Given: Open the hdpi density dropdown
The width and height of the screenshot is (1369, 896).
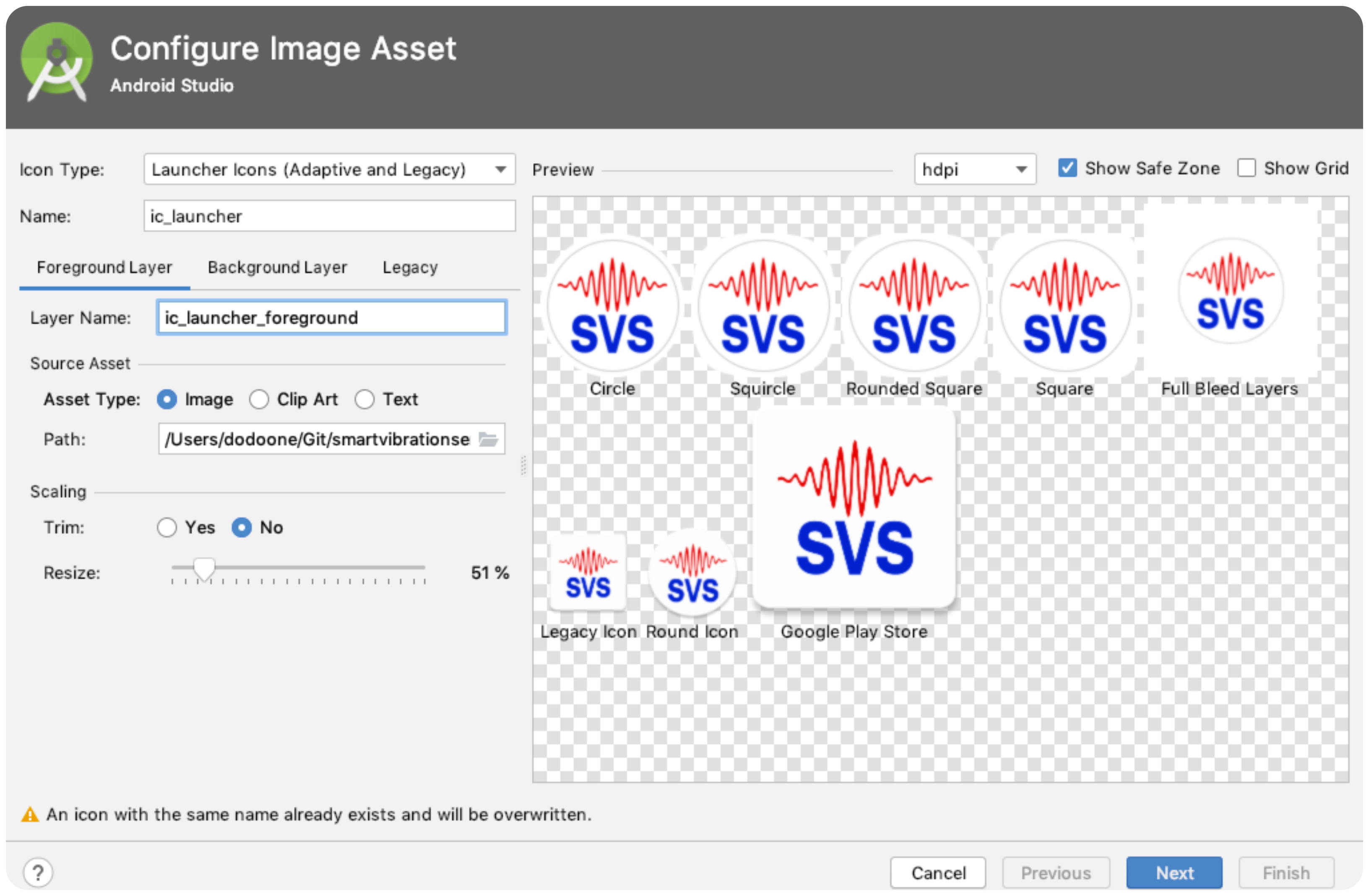Looking at the screenshot, I should coord(975,169).
